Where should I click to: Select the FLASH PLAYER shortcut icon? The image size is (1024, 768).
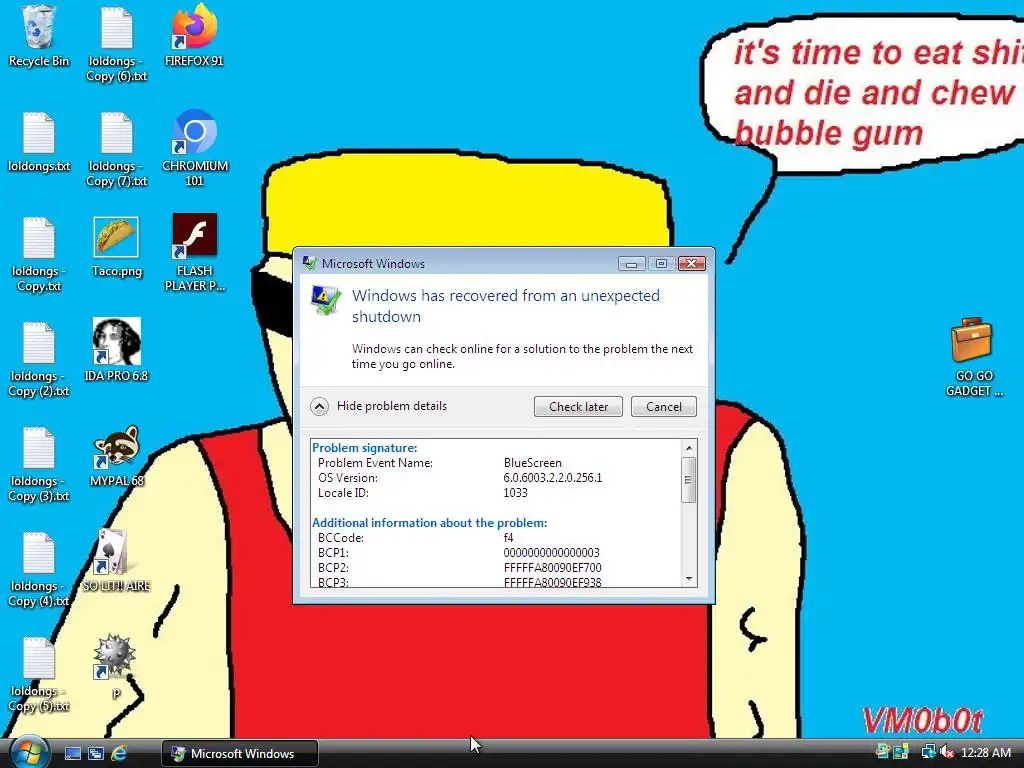(195, 253)
